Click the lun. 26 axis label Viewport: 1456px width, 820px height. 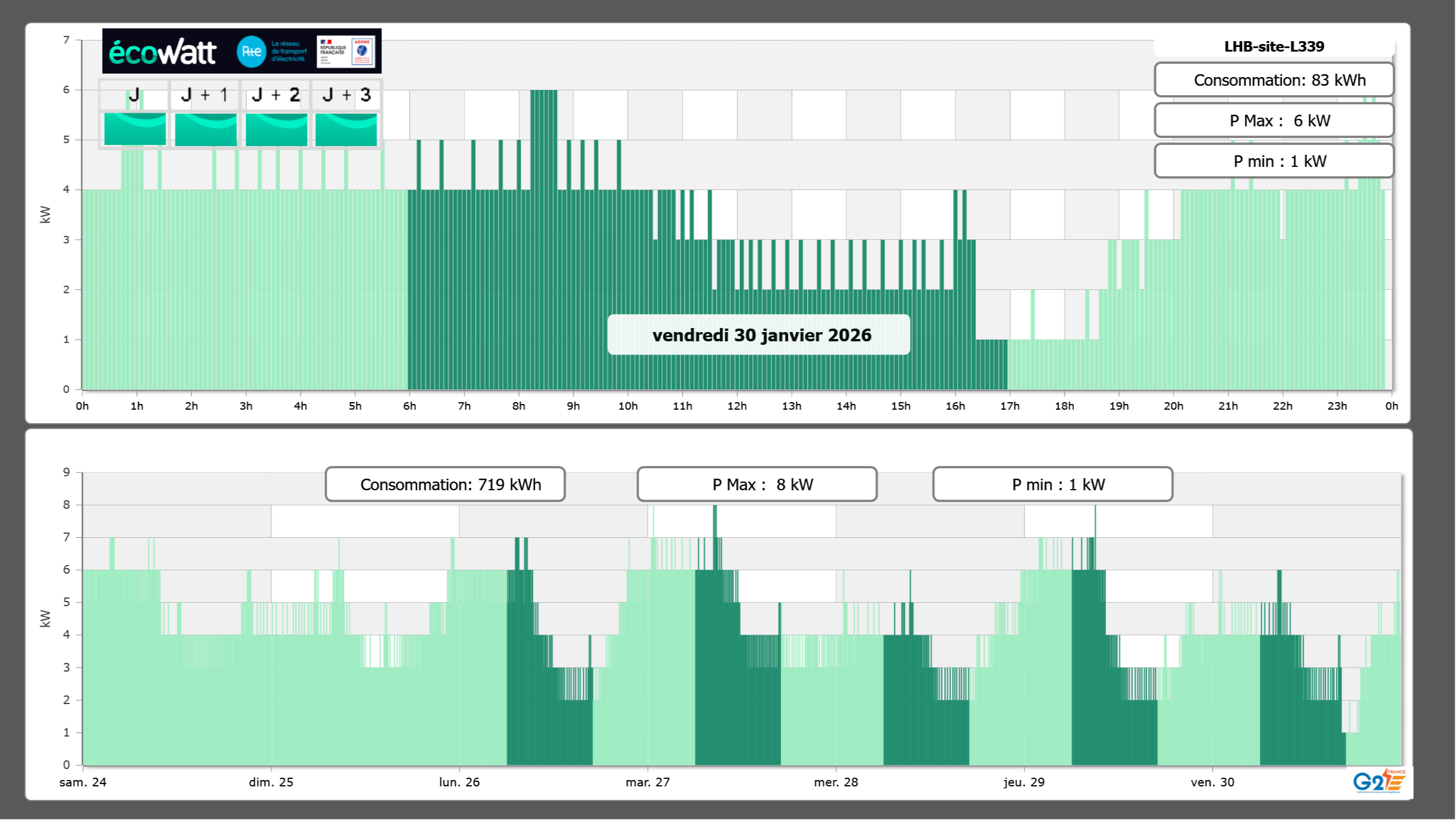pyautogui.click(x=459, y=782)
